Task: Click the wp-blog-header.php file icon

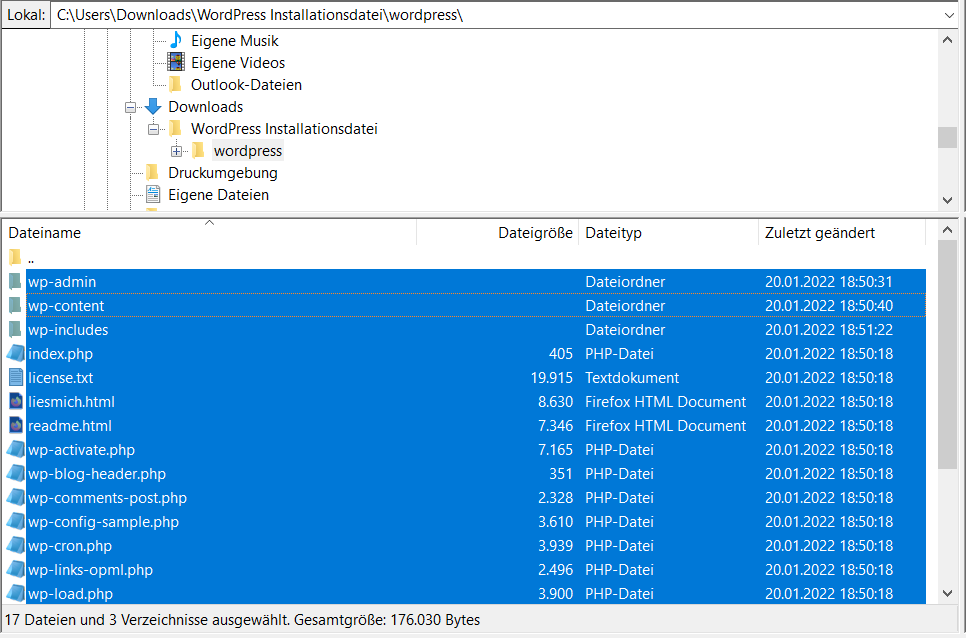Action: [x=15, y=474]
